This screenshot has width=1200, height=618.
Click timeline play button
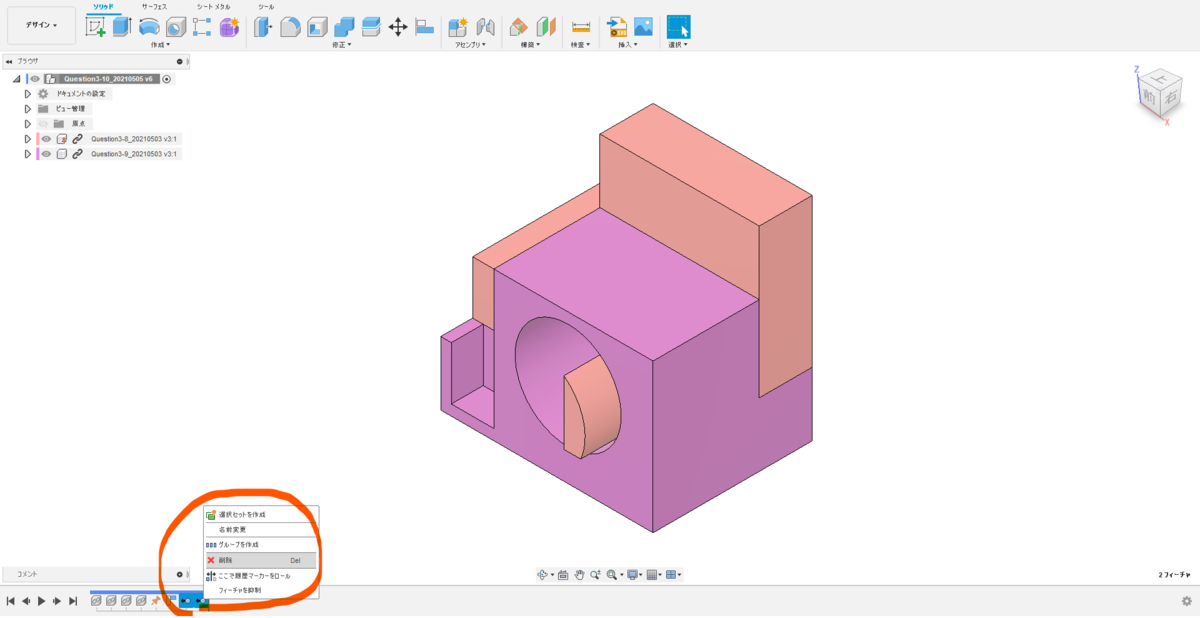41,601
